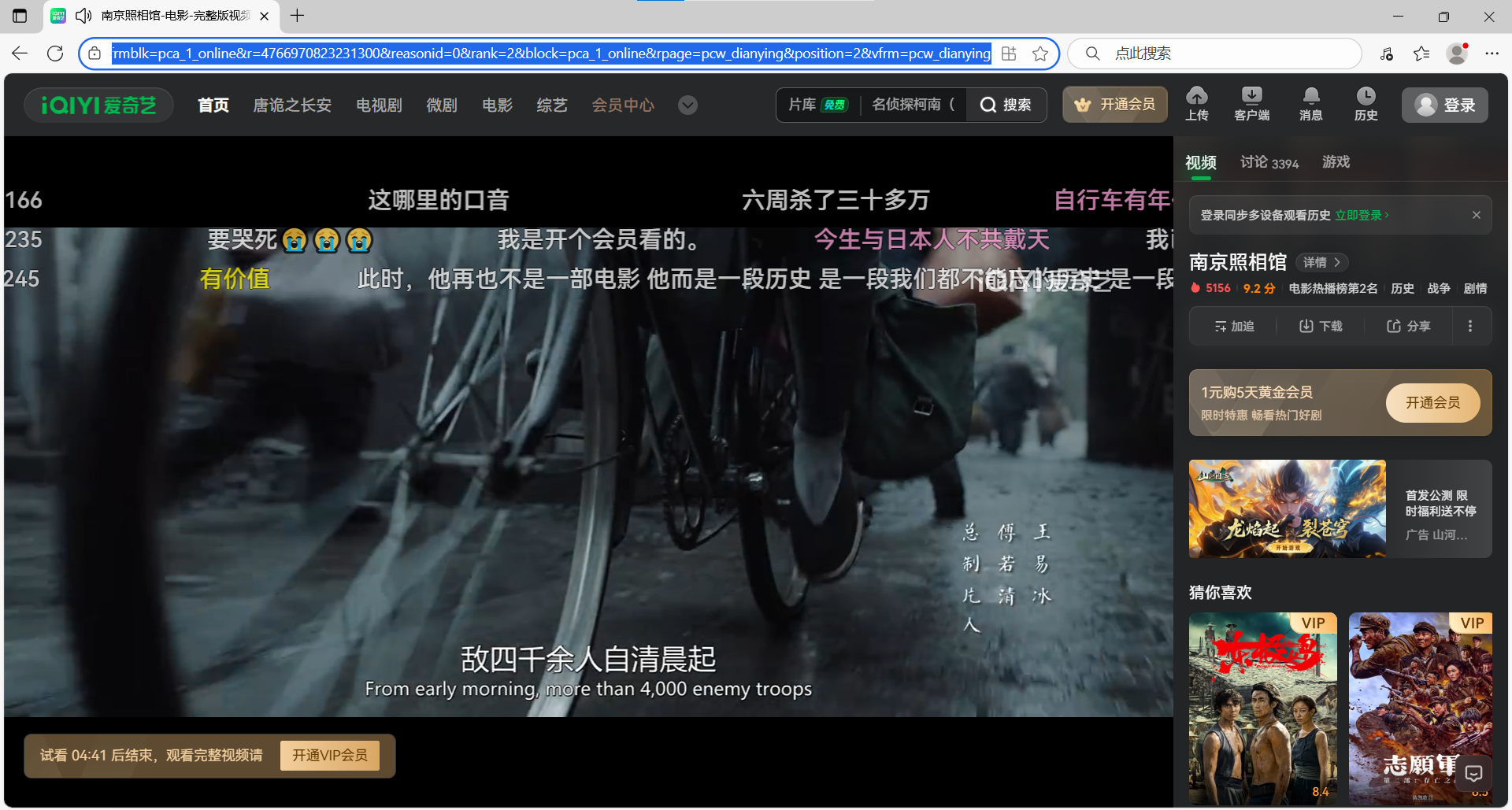Screen dimensions: 1512x810
Task: Open the 消息 notifications bell
Action: point(1310,103)
